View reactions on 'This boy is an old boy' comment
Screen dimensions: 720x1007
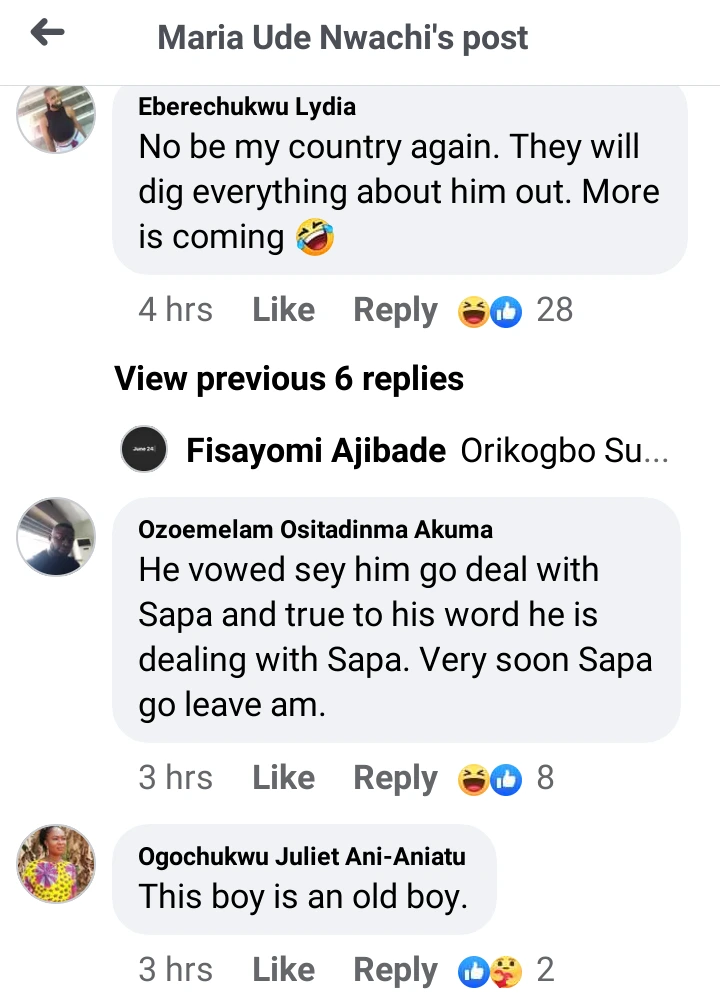505,970
